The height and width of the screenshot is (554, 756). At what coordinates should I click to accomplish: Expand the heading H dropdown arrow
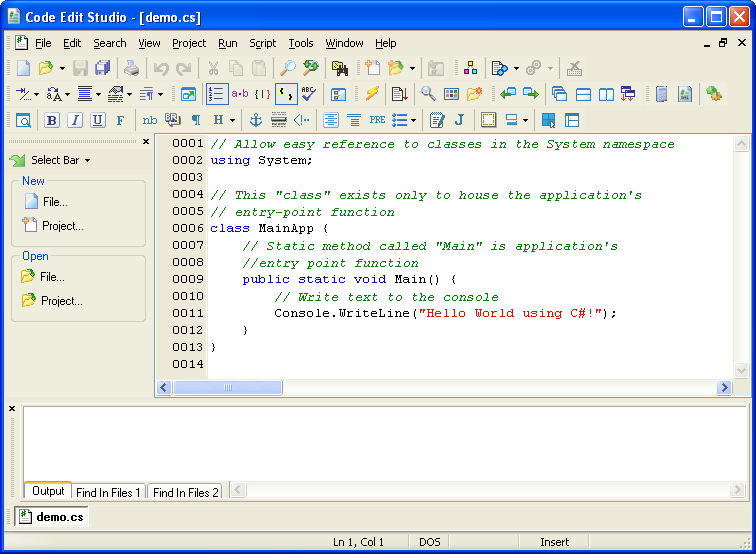point(232,120)
